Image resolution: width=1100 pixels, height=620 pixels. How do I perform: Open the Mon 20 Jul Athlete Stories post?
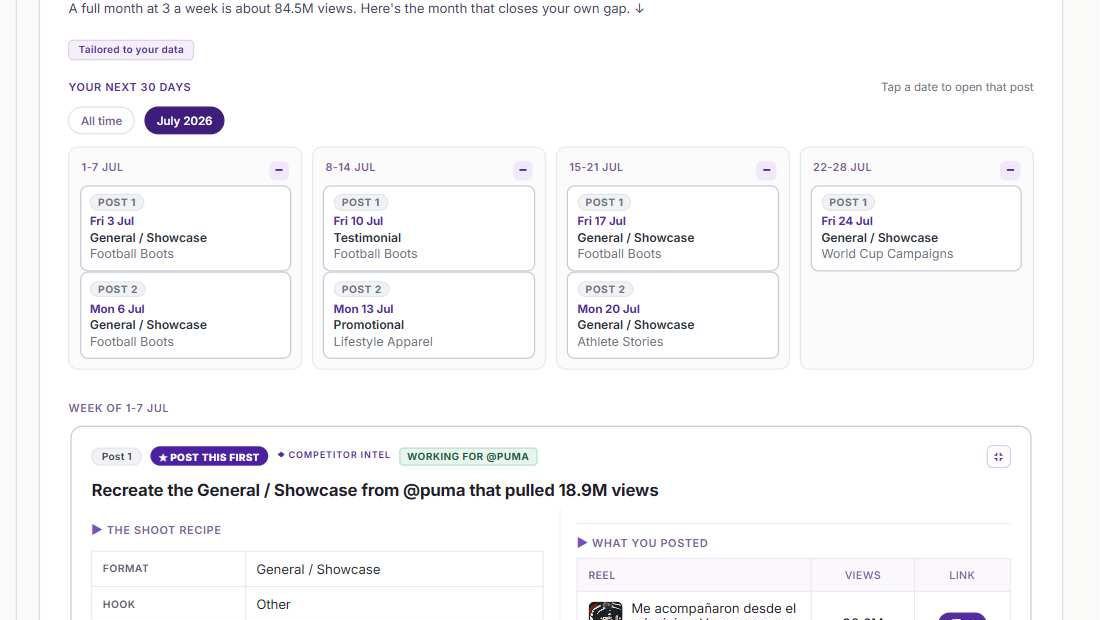pos(673,315)
